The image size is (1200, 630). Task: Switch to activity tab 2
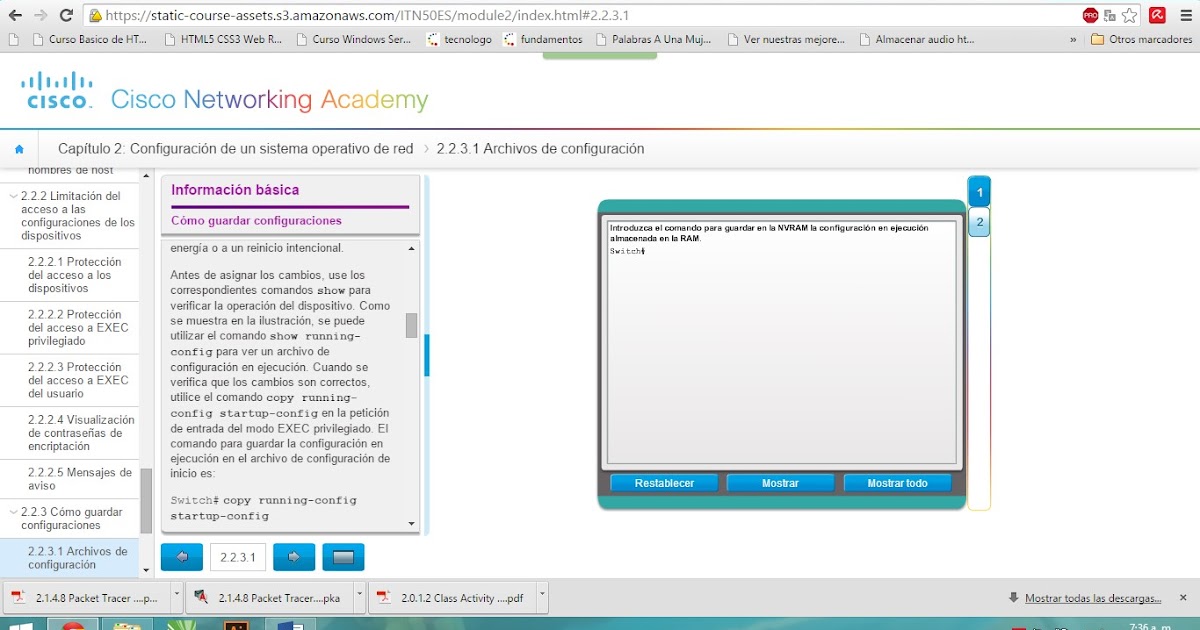click(x=978, y=223)
